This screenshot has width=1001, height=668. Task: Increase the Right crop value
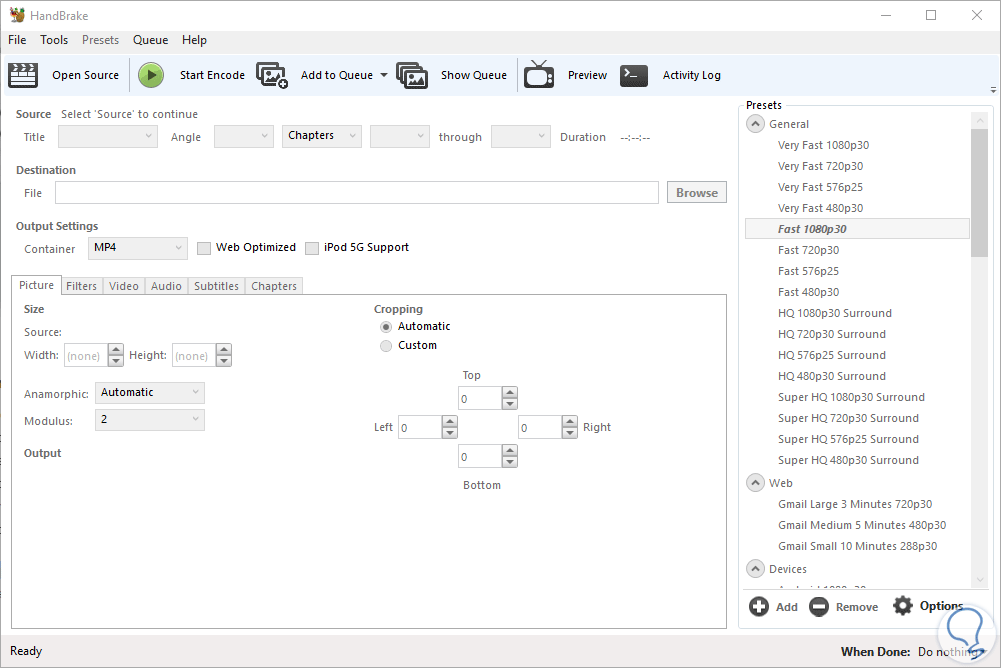point(569,421)
